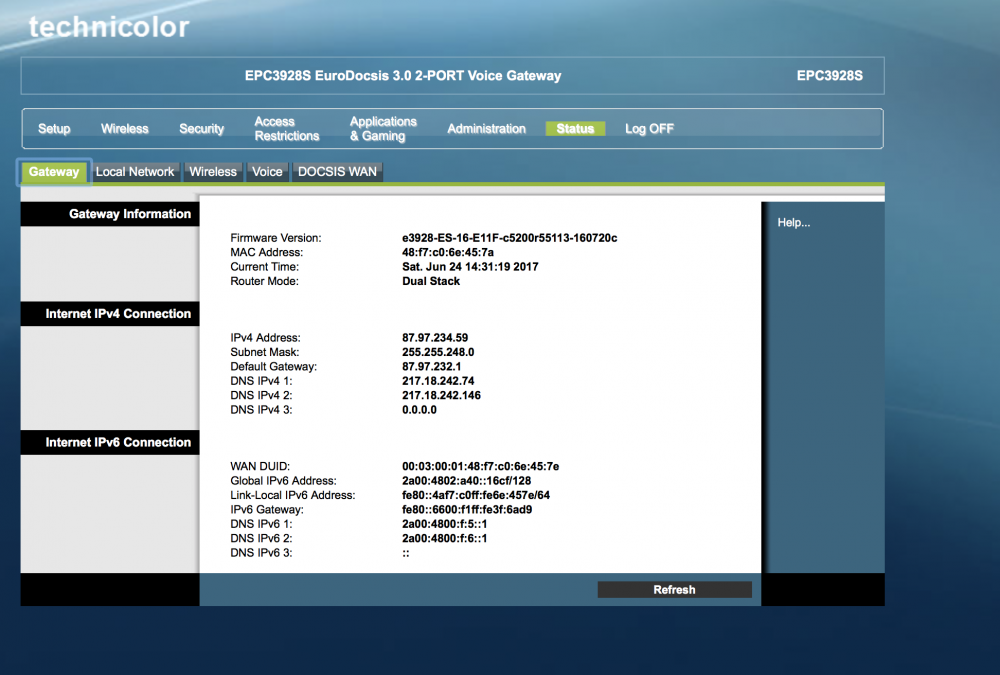Click the default gateway 87.97.232.1
Viewport: 1000px width, 675px height.
coord(432,366)
